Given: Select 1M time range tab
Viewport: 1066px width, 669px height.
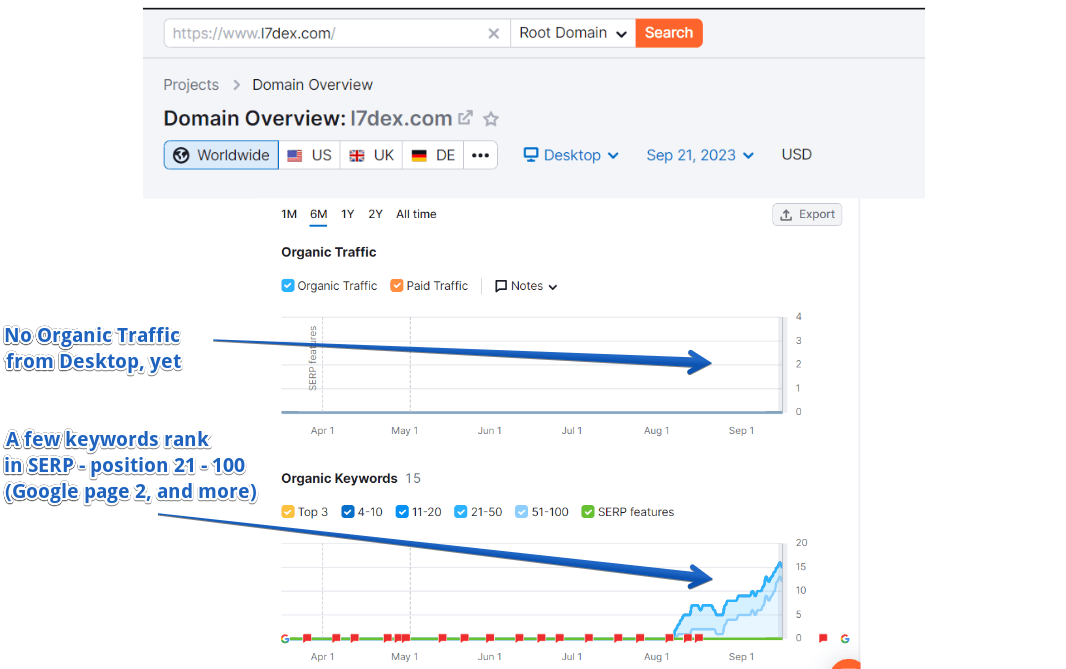Looking at the screenshot, I should (x=289, y=214).
